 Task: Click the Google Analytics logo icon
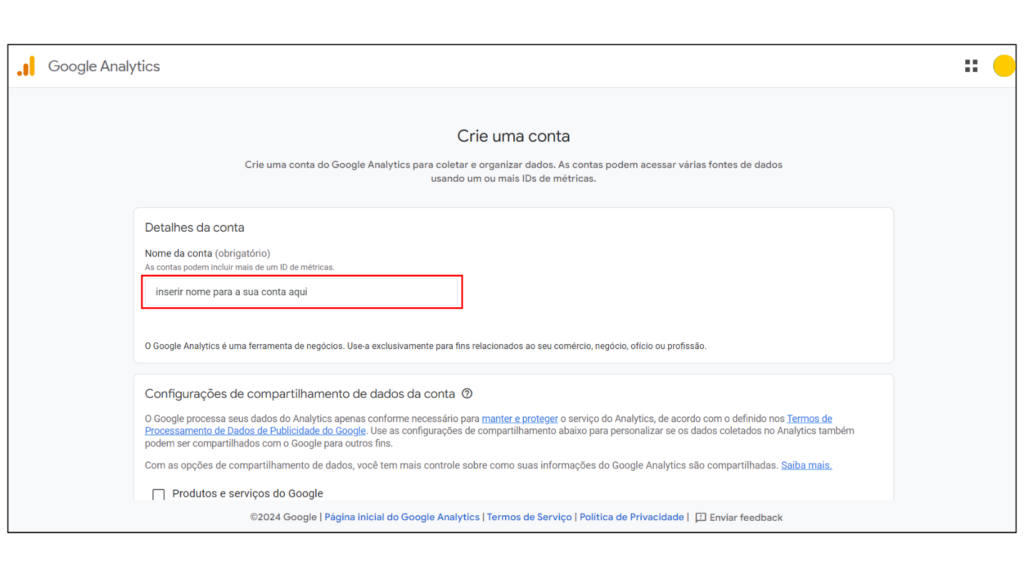(x=26, y=67)
